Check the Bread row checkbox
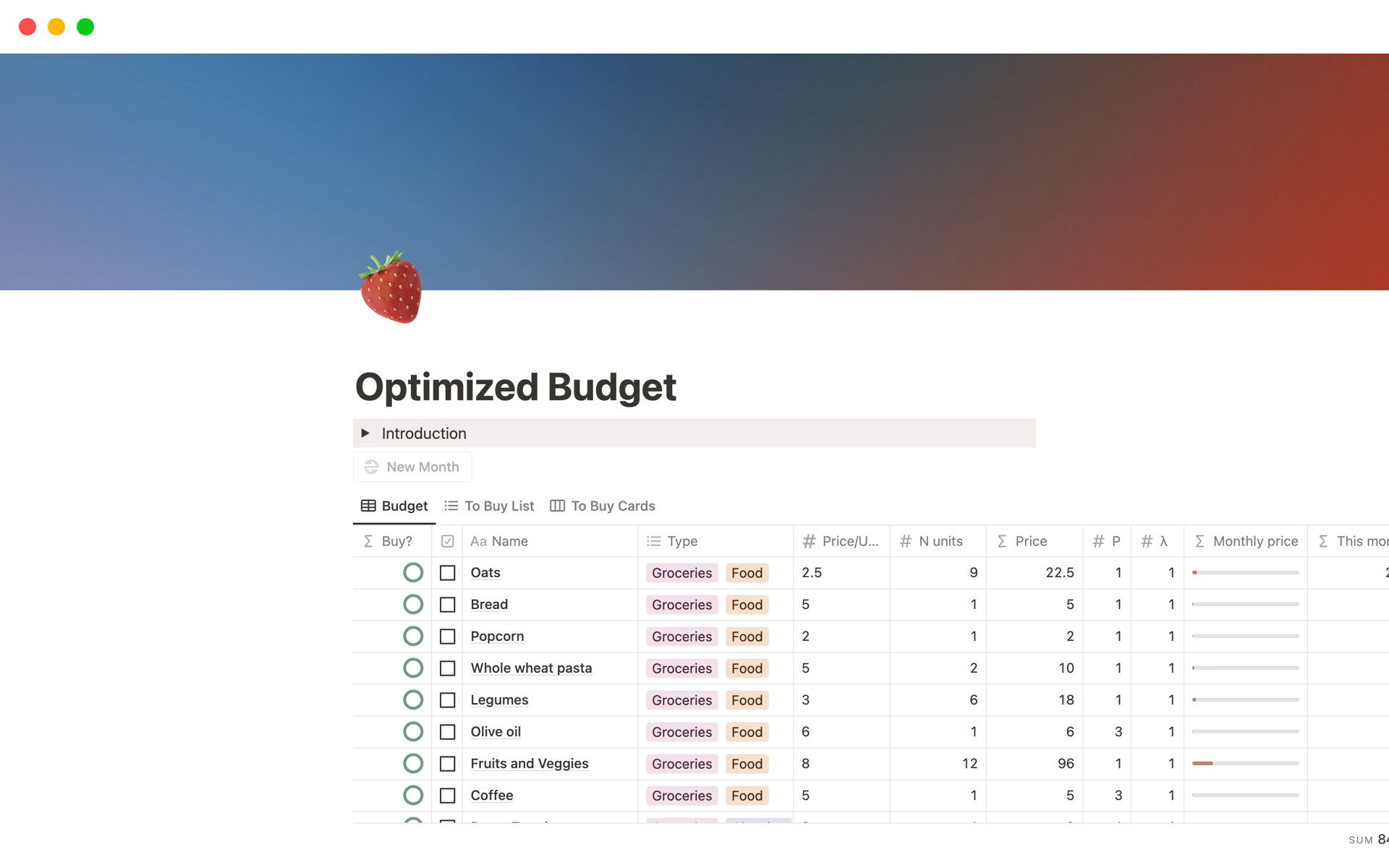 [x=448, y=605]
